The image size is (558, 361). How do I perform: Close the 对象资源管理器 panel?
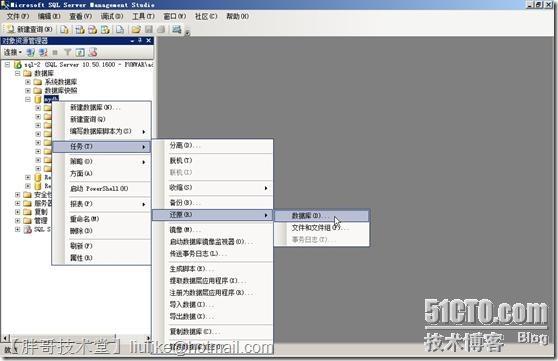pos(149,40)
